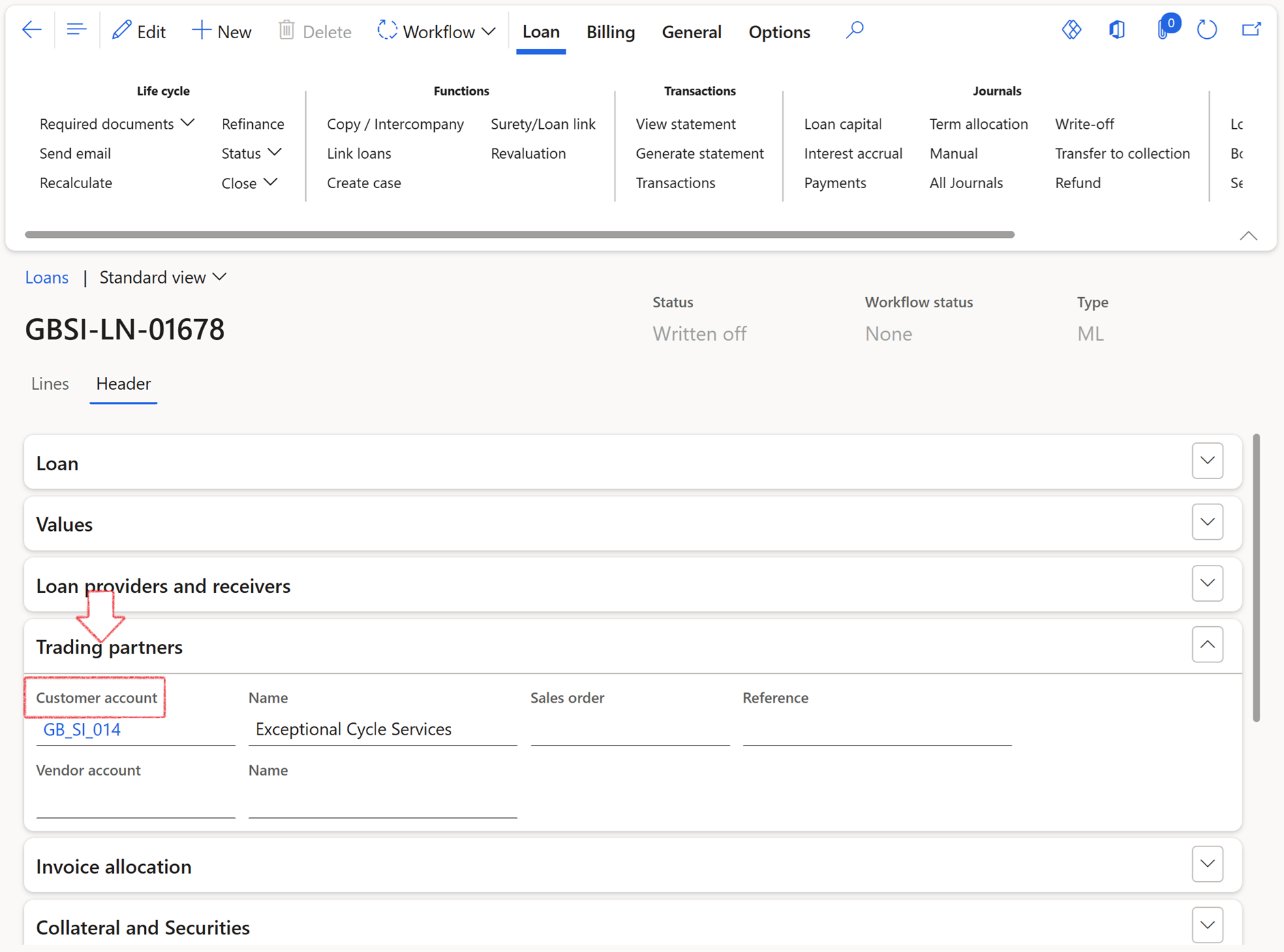This screenshot has height=952, width=1284.
Task: Collapse the Trading partners section
Action: (x=1207, y=645)
